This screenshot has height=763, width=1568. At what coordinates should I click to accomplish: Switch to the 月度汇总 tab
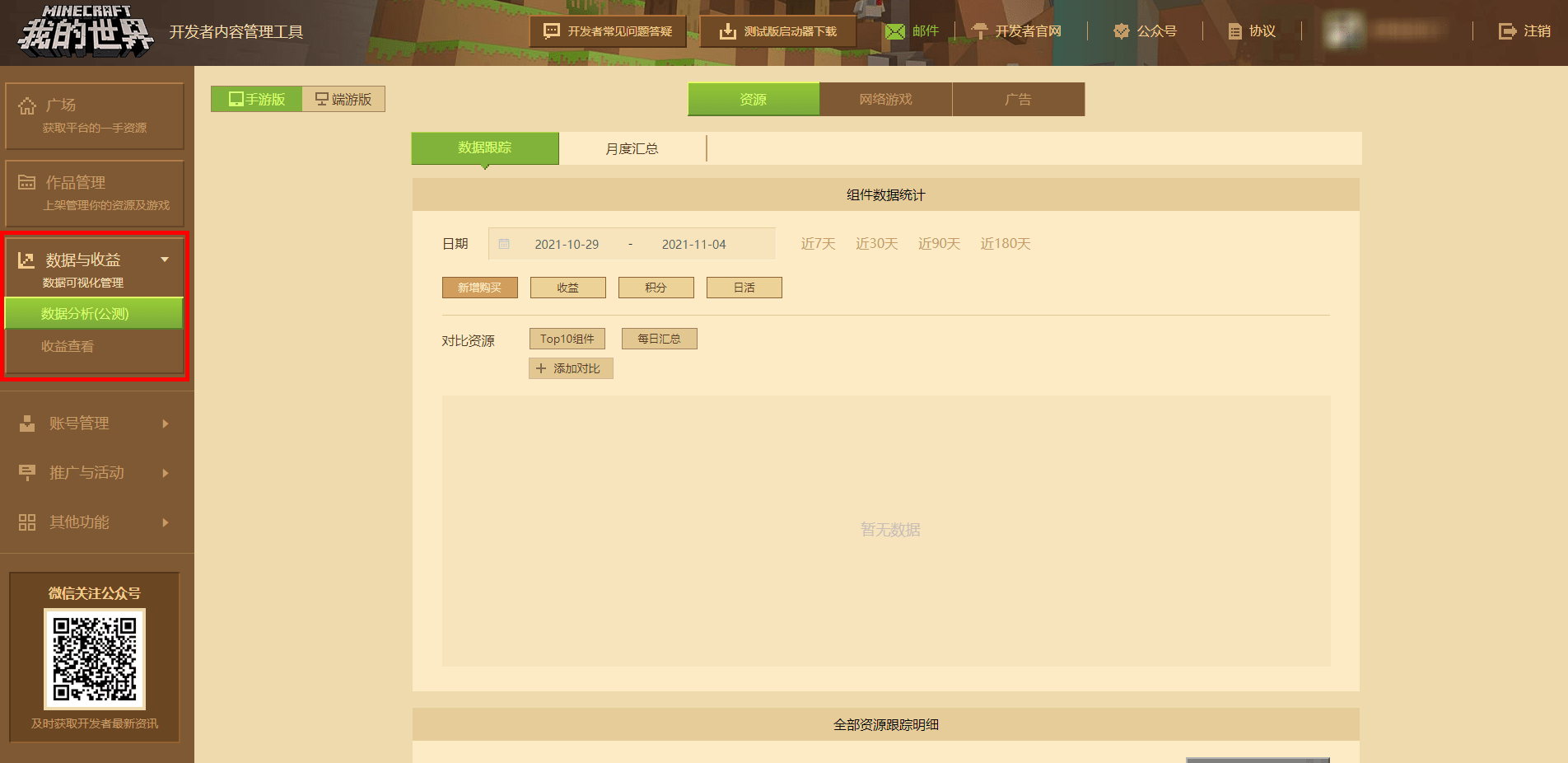[632, 148]
